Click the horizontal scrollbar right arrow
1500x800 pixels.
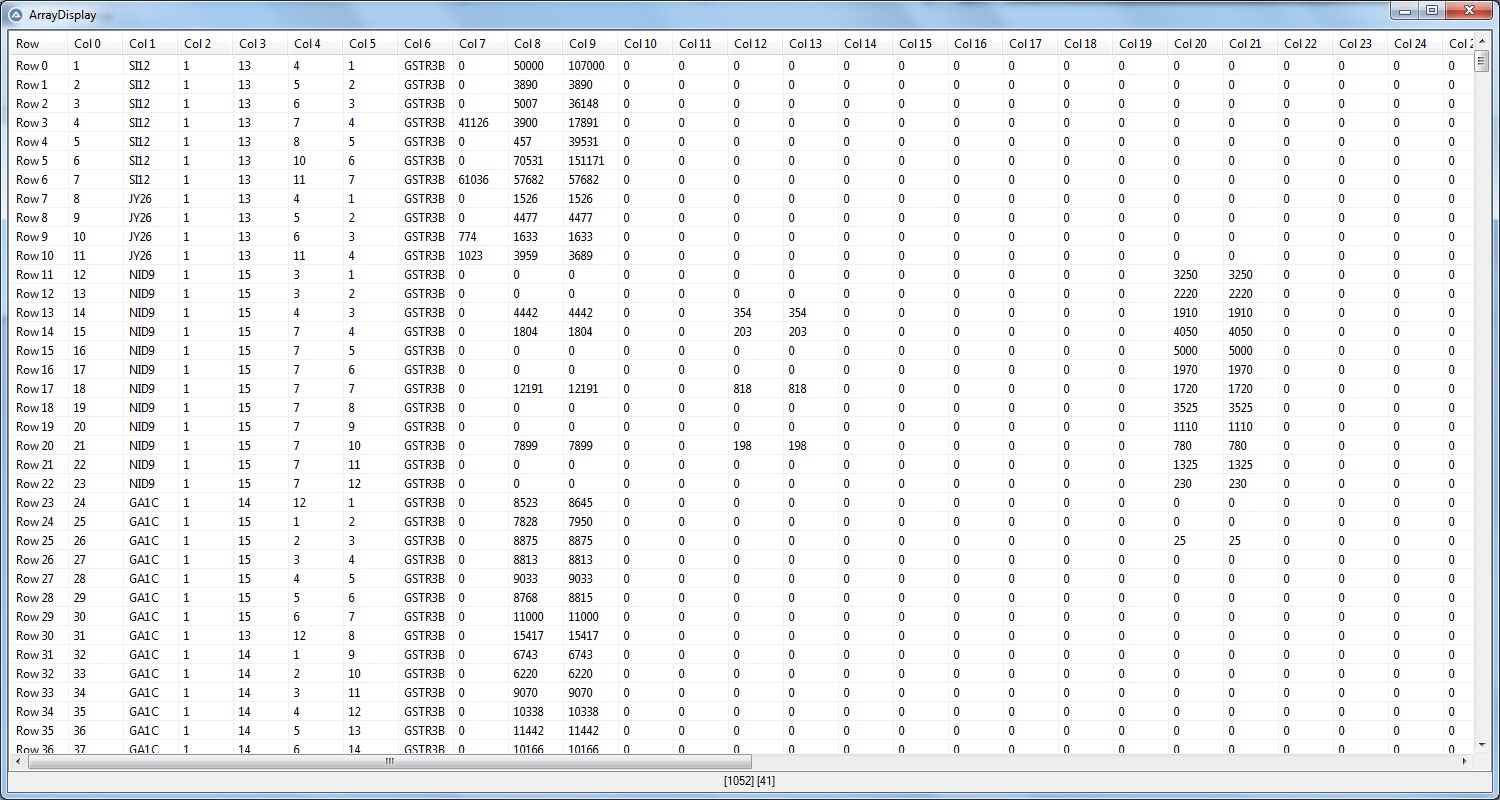(x=1465, y=761)
